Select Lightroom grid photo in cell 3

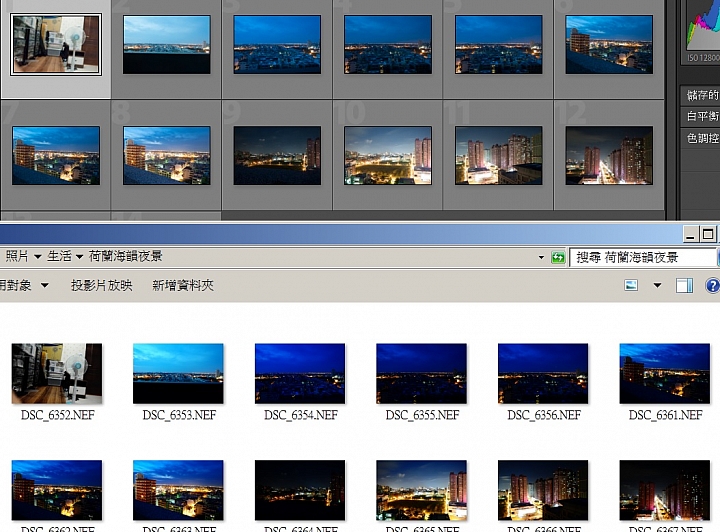coord(277,45)
